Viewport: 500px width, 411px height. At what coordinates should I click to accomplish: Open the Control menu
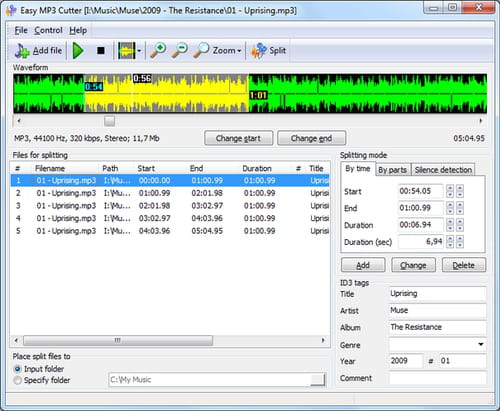click(48, 30)
